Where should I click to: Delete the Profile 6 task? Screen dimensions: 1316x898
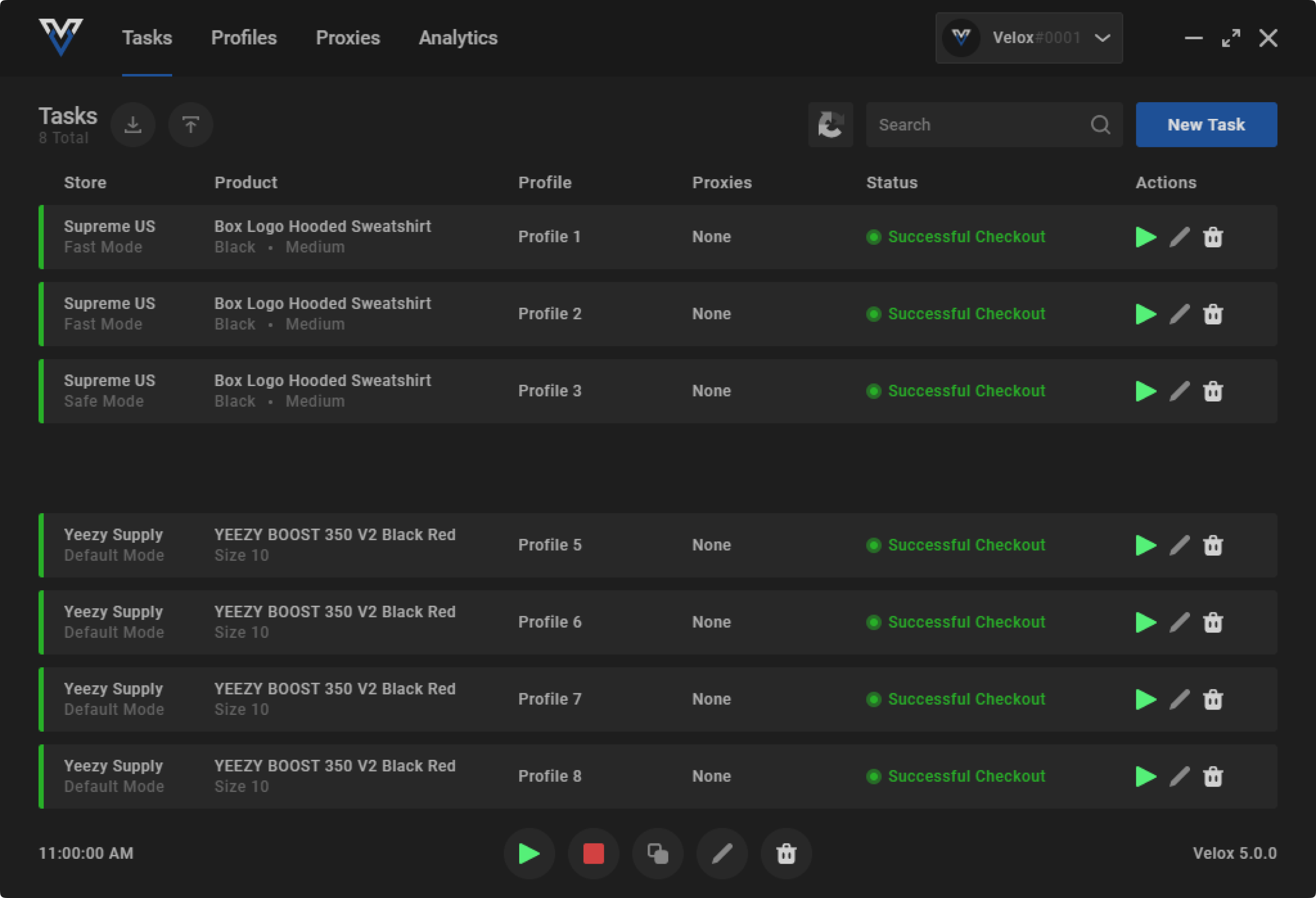1213,622
